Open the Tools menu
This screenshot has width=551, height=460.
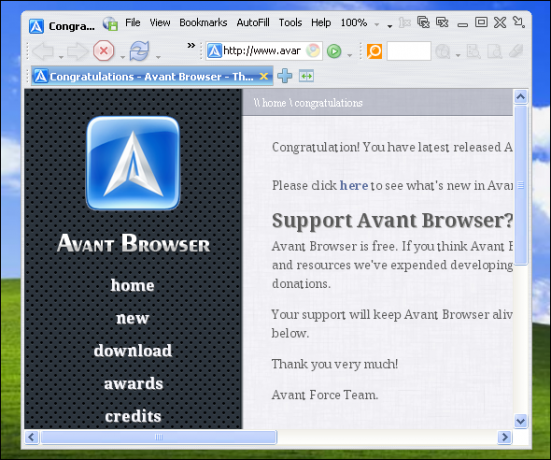click(x=290, y=22)
